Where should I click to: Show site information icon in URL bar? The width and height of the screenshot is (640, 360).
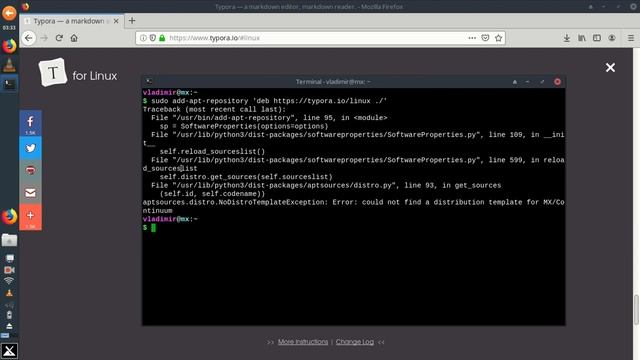click(x=143, y=38)
